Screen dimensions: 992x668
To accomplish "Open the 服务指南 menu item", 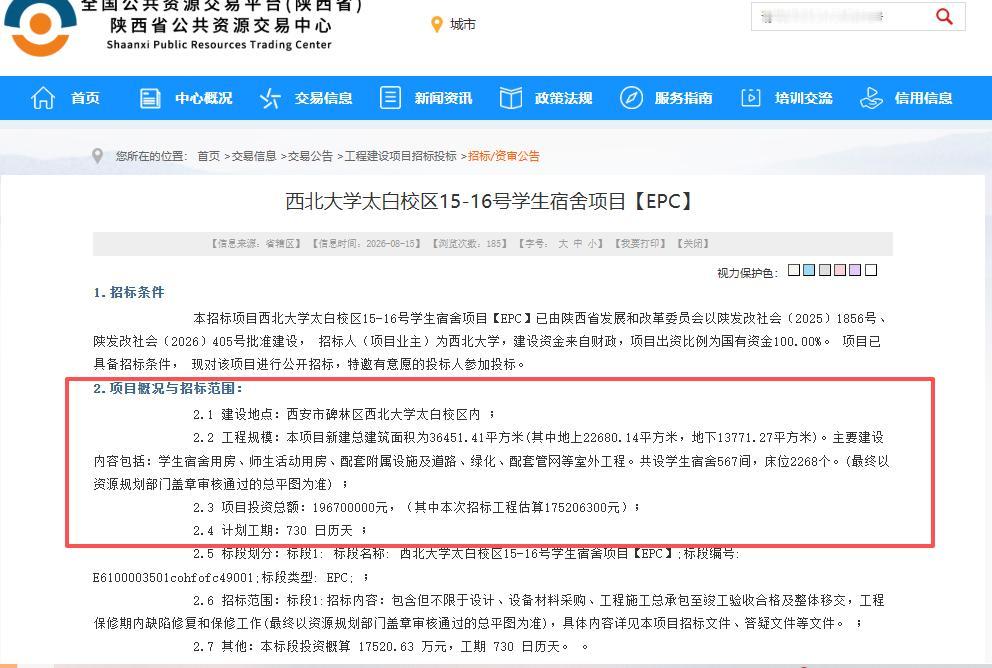I will point(683,98).
